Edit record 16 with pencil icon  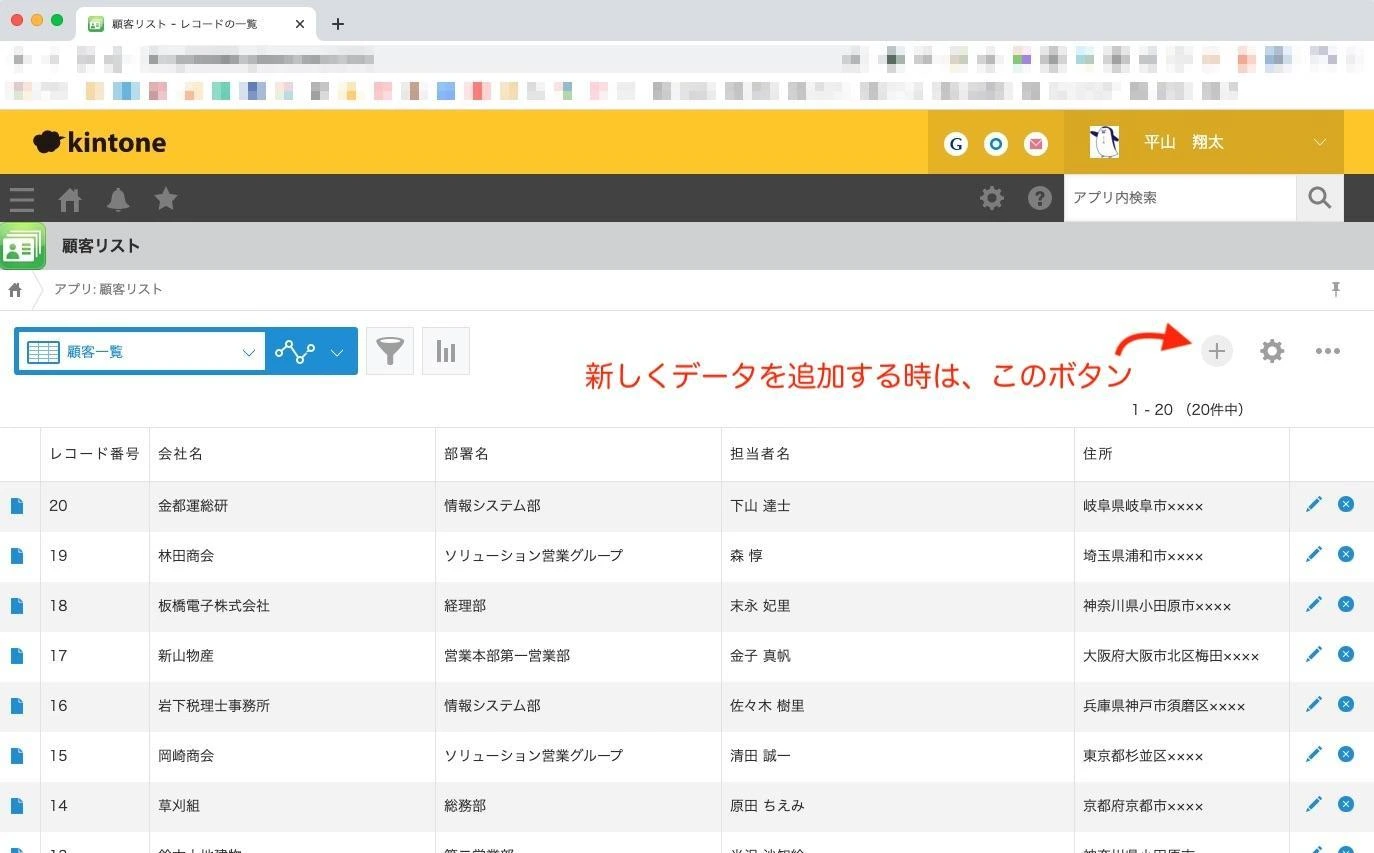coord(1314,704)
